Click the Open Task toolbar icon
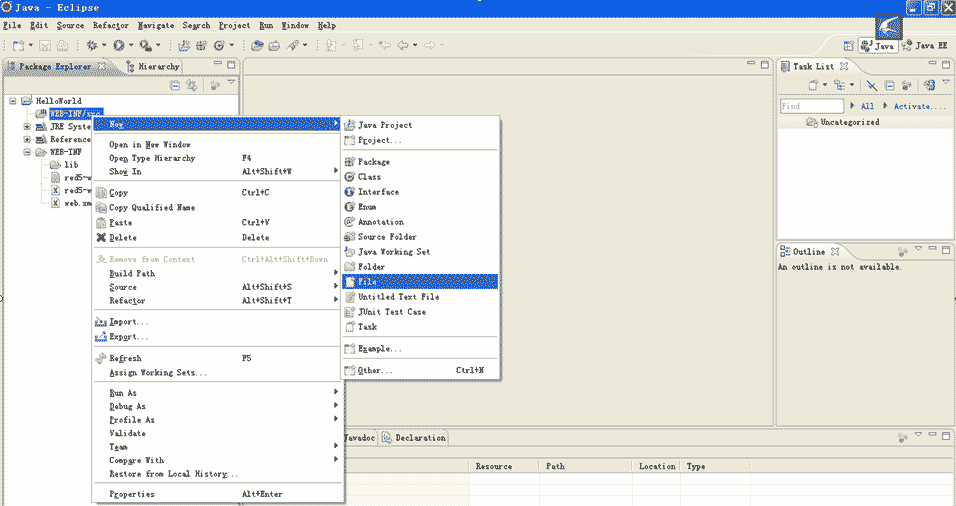The width and height of the screenshot is (956, 506). (x=274, y=45)
